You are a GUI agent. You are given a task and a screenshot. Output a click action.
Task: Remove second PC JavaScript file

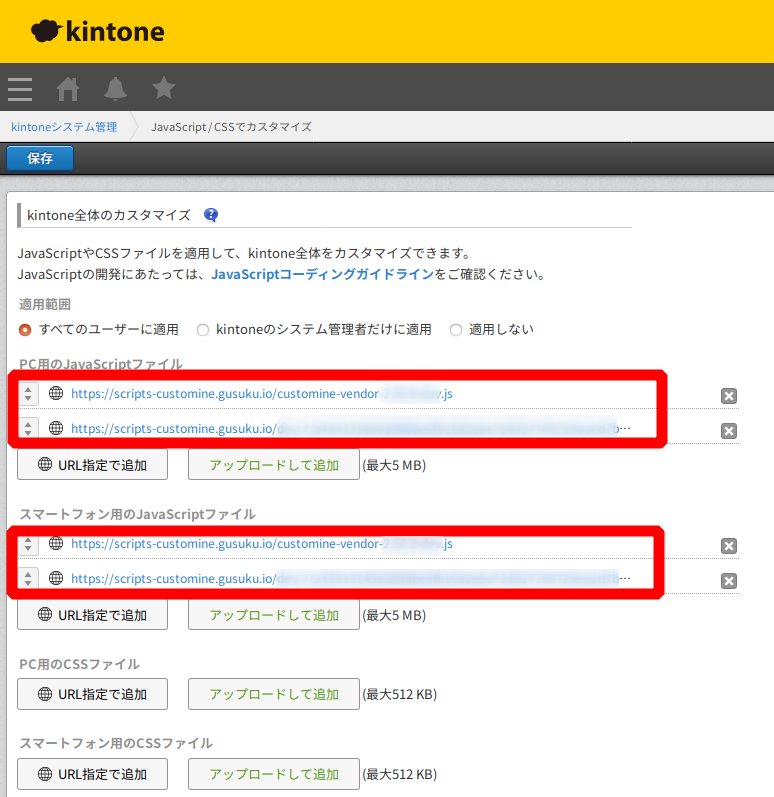click(x=729, y=431)
